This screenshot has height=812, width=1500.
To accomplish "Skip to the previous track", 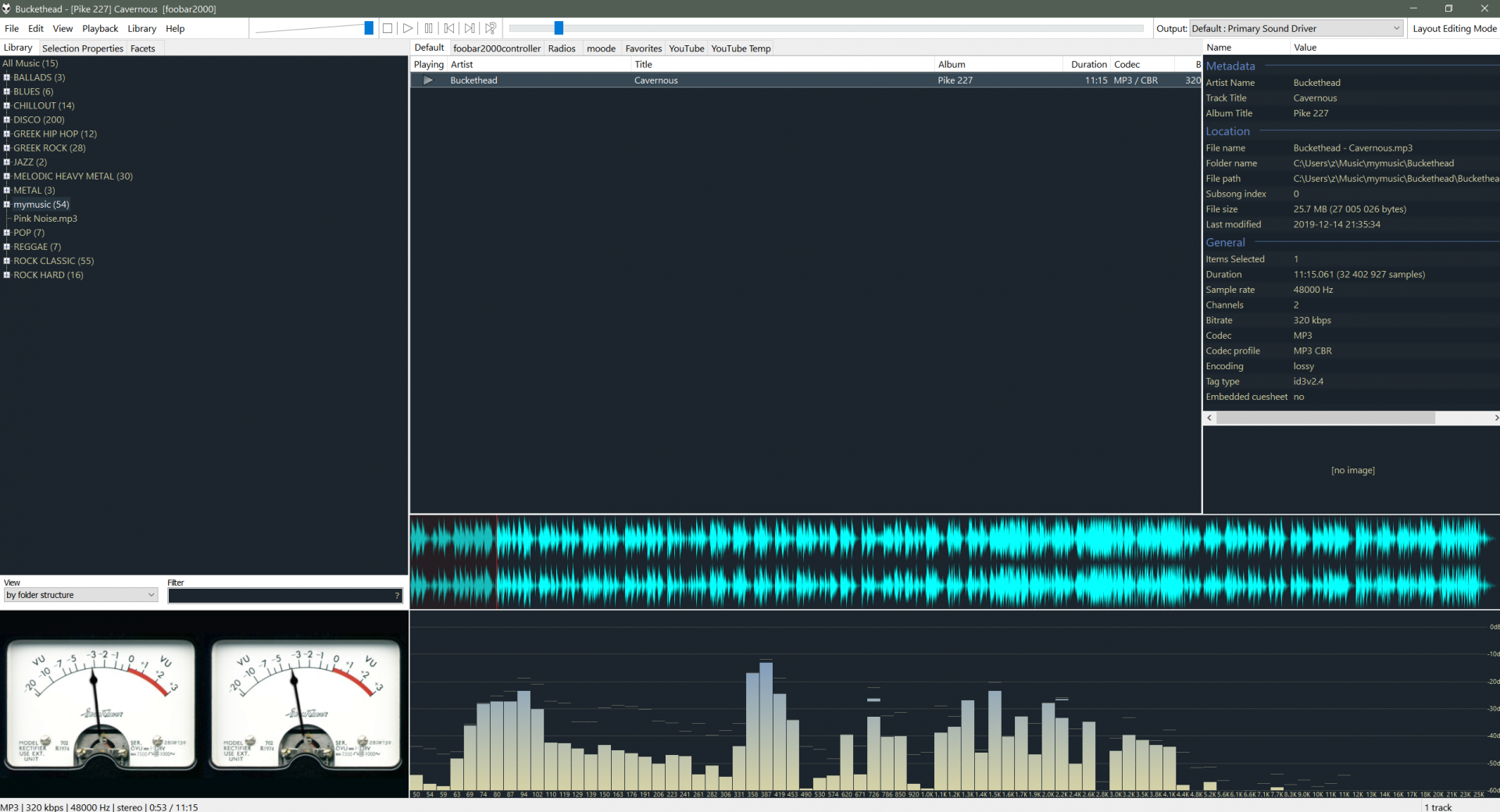I will [449, 28].
